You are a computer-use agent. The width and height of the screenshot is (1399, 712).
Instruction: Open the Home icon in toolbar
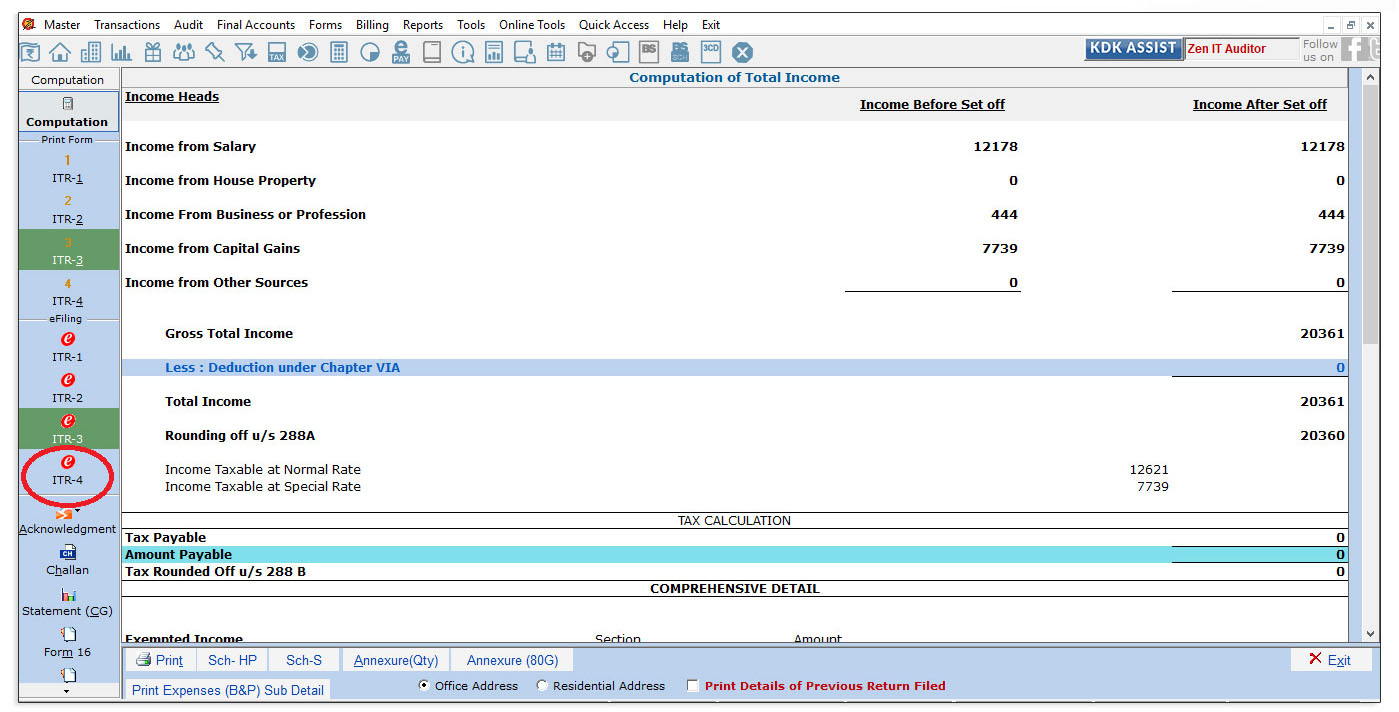pos(60,52)
